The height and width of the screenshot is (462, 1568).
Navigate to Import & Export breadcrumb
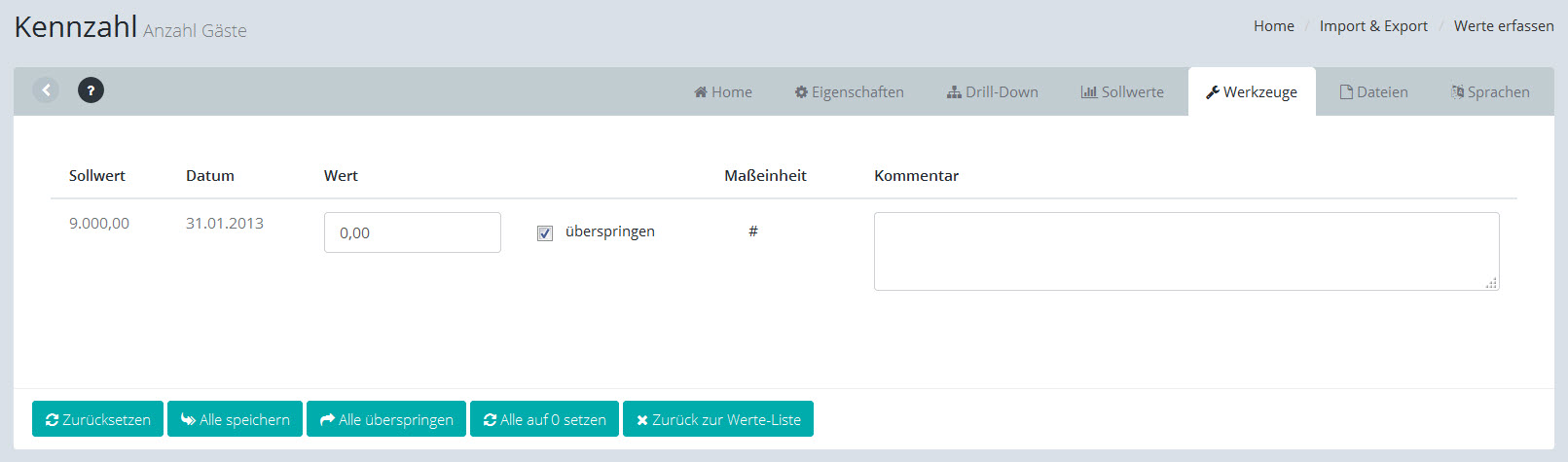point(1373,26)
